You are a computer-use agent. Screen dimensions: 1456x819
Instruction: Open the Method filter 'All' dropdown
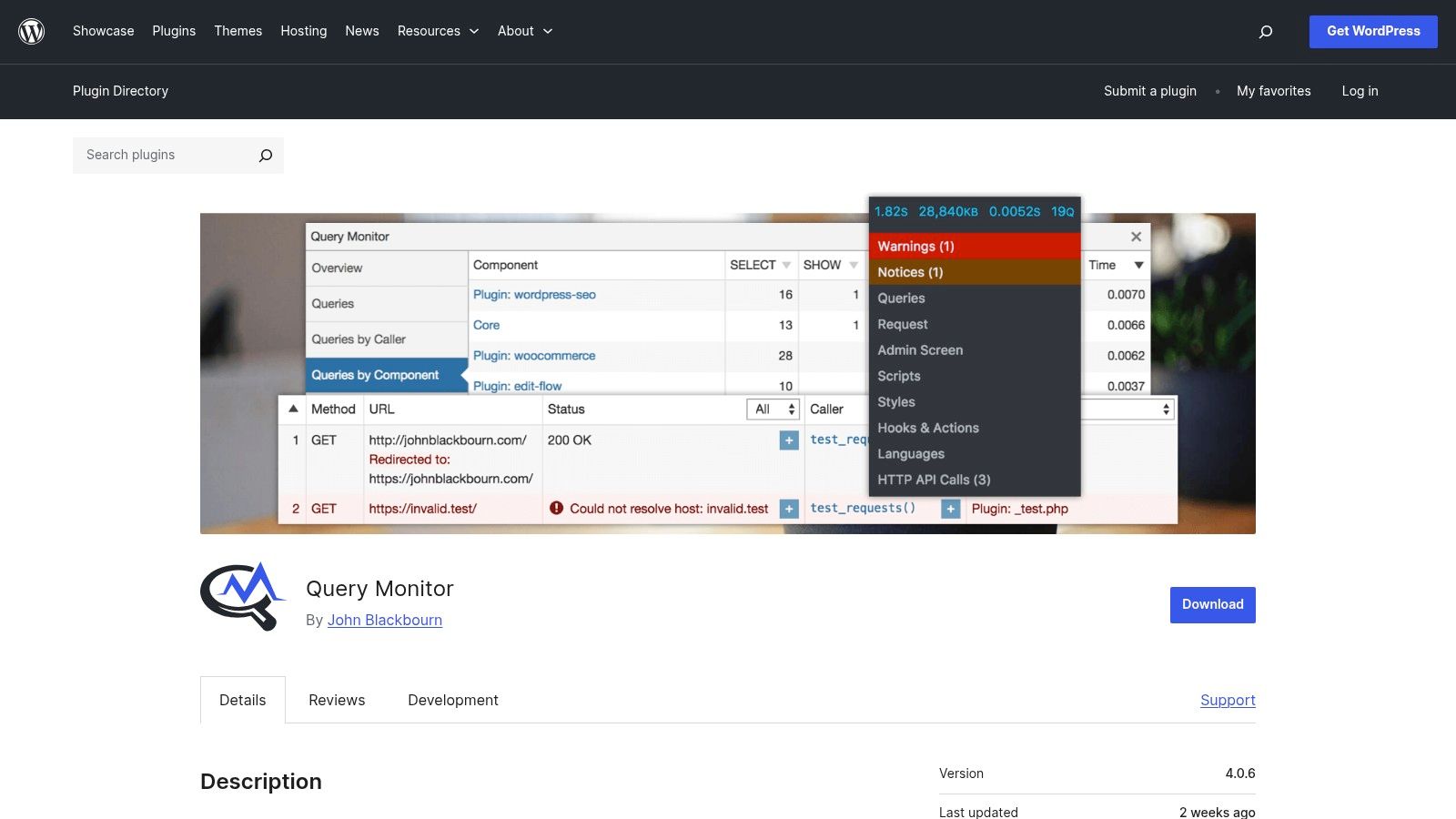pos(773,409)
